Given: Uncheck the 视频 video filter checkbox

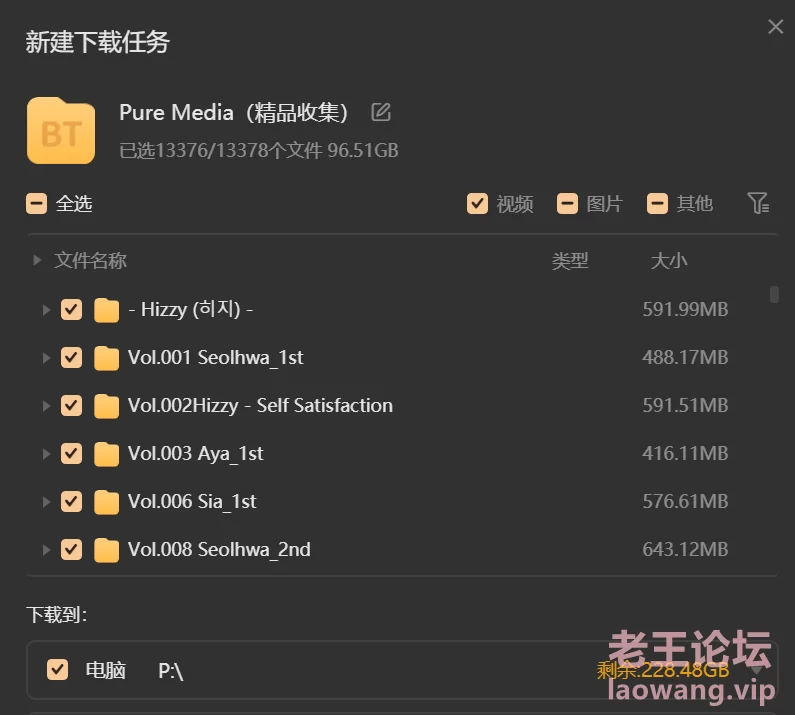Looking at the screenshot, I should click(477, 204).
